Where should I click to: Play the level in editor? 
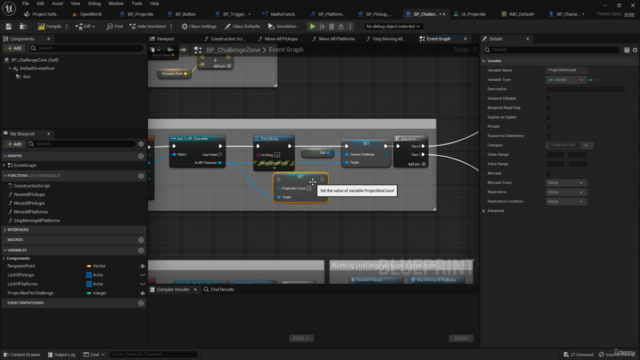tap(312, 27)
